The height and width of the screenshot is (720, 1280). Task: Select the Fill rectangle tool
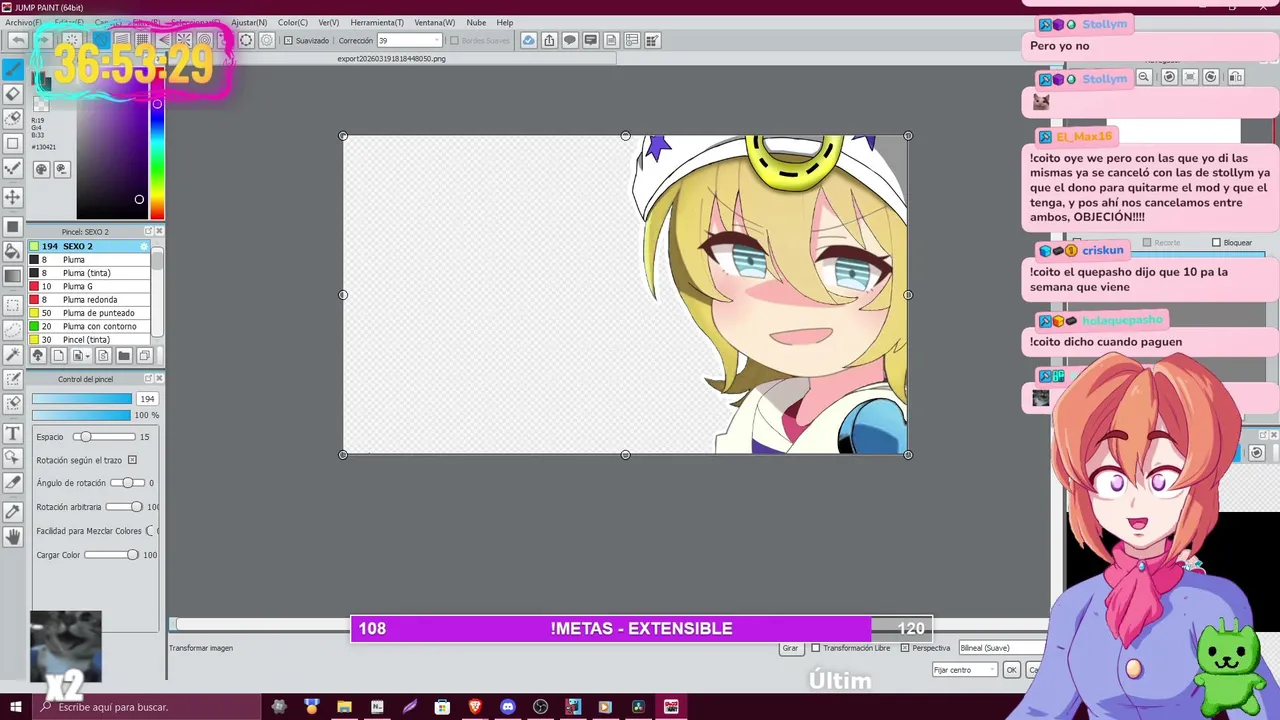pos(13,227)
